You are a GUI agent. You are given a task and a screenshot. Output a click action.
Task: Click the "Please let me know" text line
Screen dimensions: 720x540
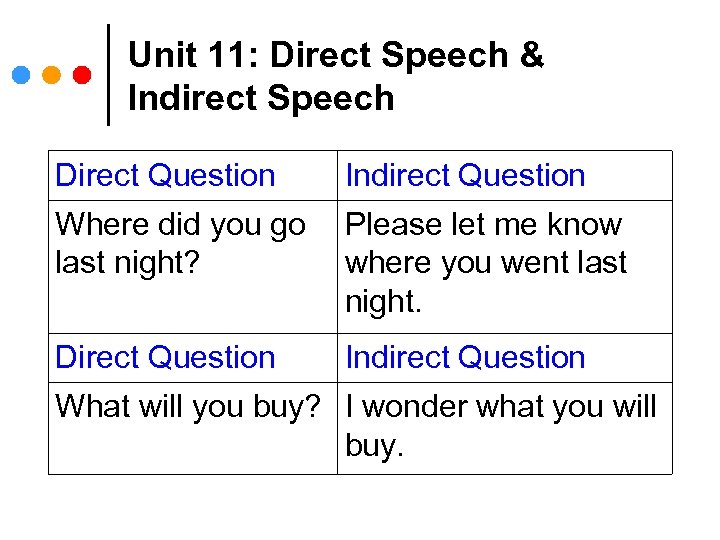click(x=483, y=225)
